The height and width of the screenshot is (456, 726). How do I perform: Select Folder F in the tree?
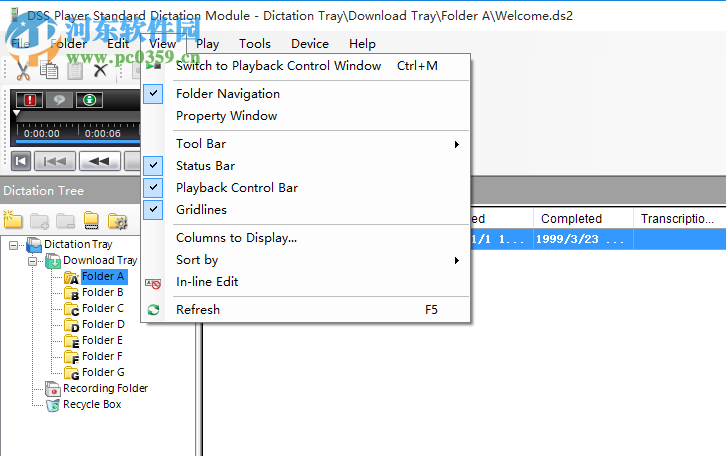[x=102, y=356]
